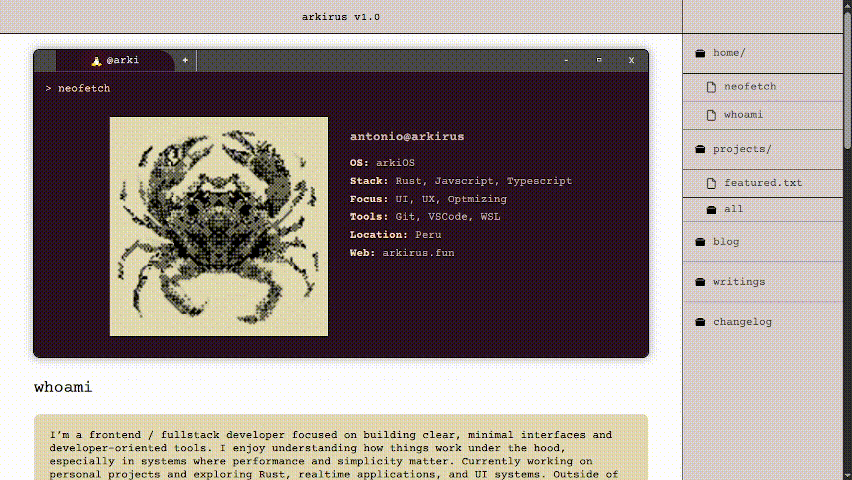This screenshot has width=852, height=480.
Task: Open the blog section from sidebar
Action: point(726,242)
